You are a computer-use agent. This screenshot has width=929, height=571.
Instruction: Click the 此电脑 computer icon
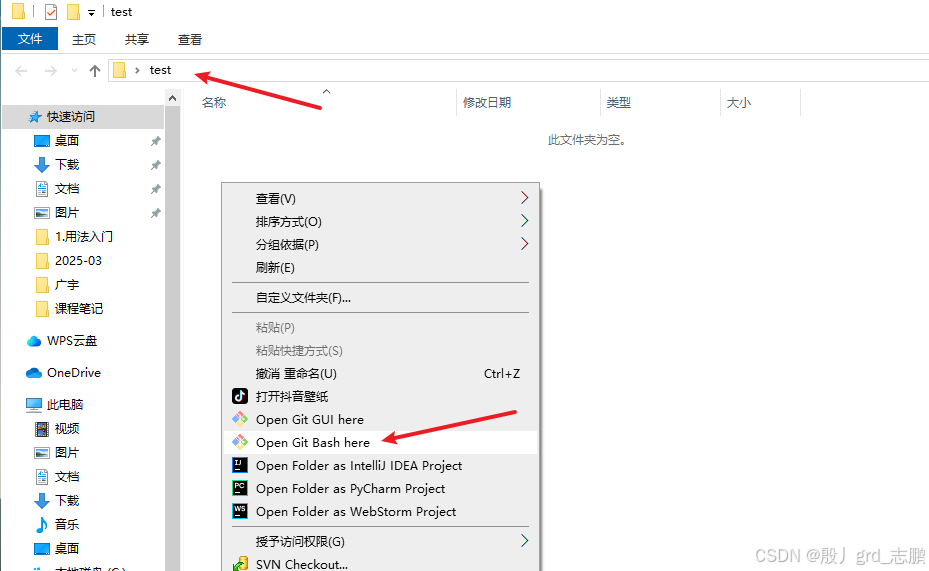click(34, 405)
